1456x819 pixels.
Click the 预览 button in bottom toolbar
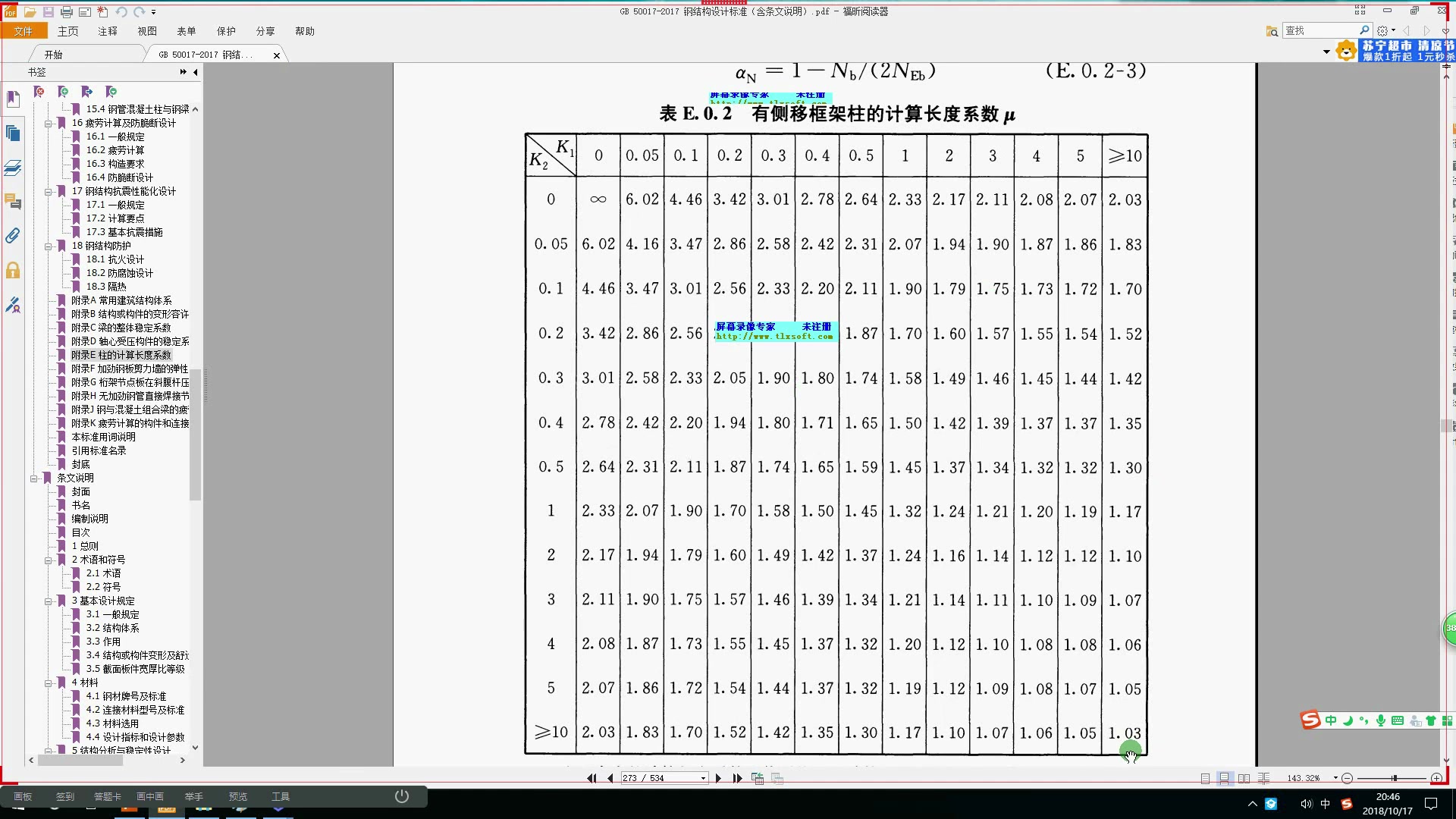tap(238, 796)
